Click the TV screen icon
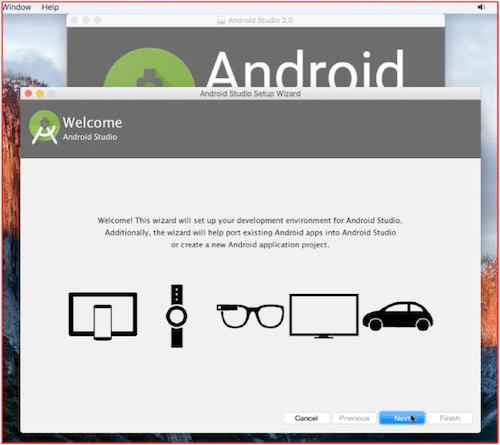Viewport: 500px width, 445px height. [324, 316]
